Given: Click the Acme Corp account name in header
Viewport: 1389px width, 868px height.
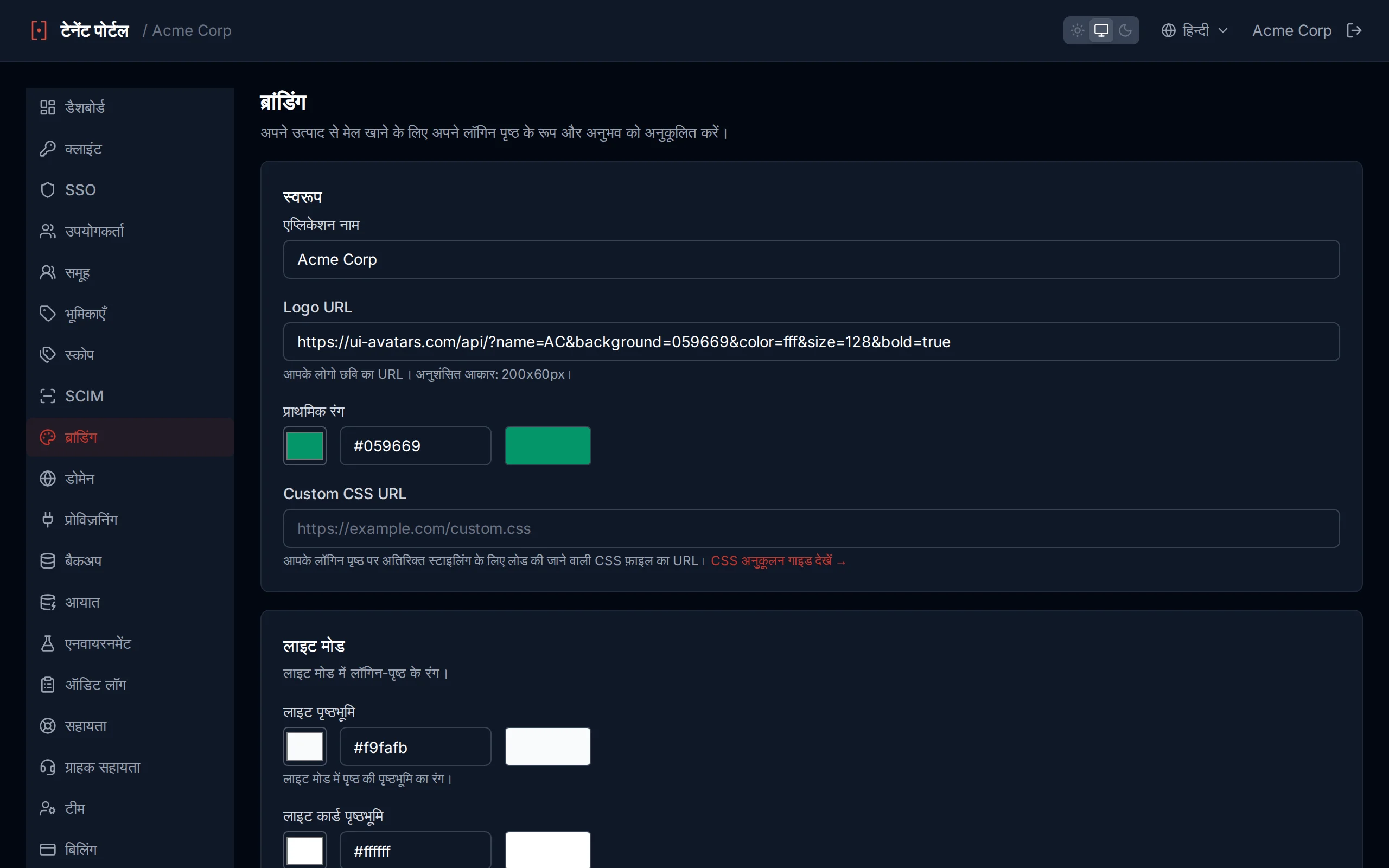Looking at the screenshot, I should click(x=1291, y=30).
